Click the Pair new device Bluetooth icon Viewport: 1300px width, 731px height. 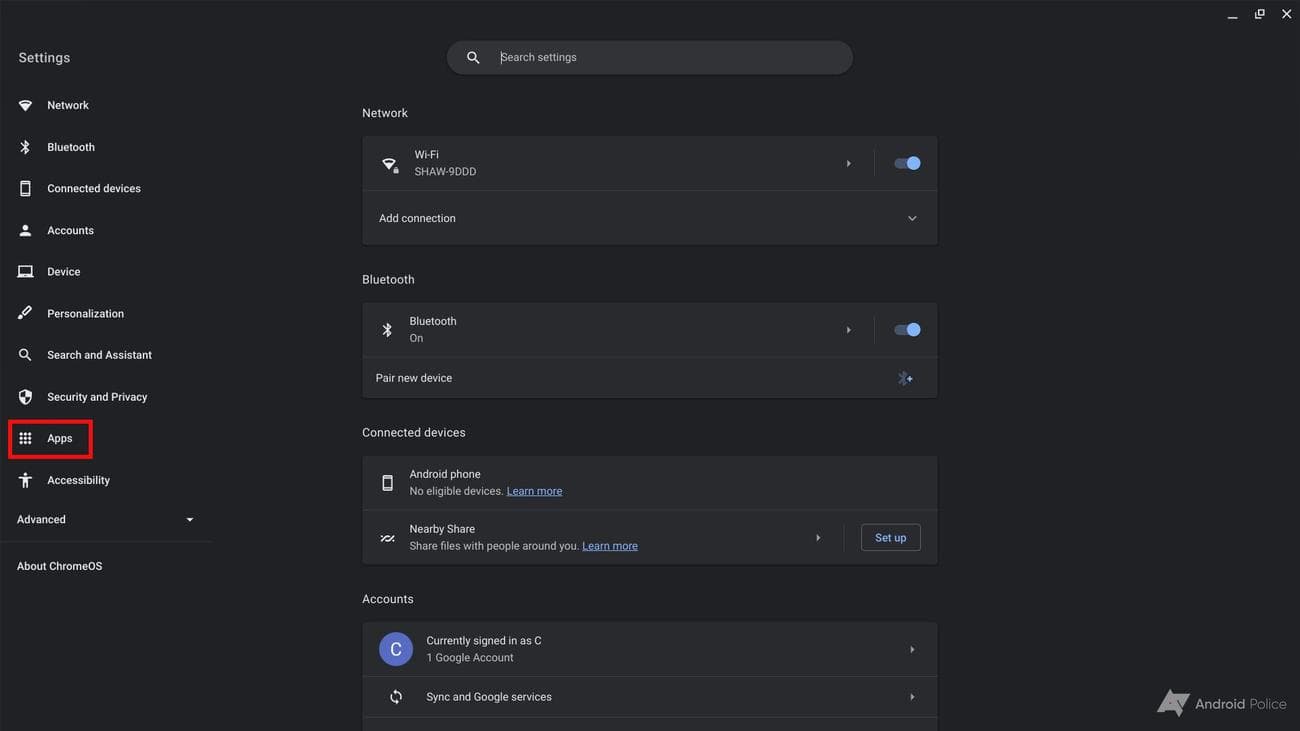(x=905, y=378)
